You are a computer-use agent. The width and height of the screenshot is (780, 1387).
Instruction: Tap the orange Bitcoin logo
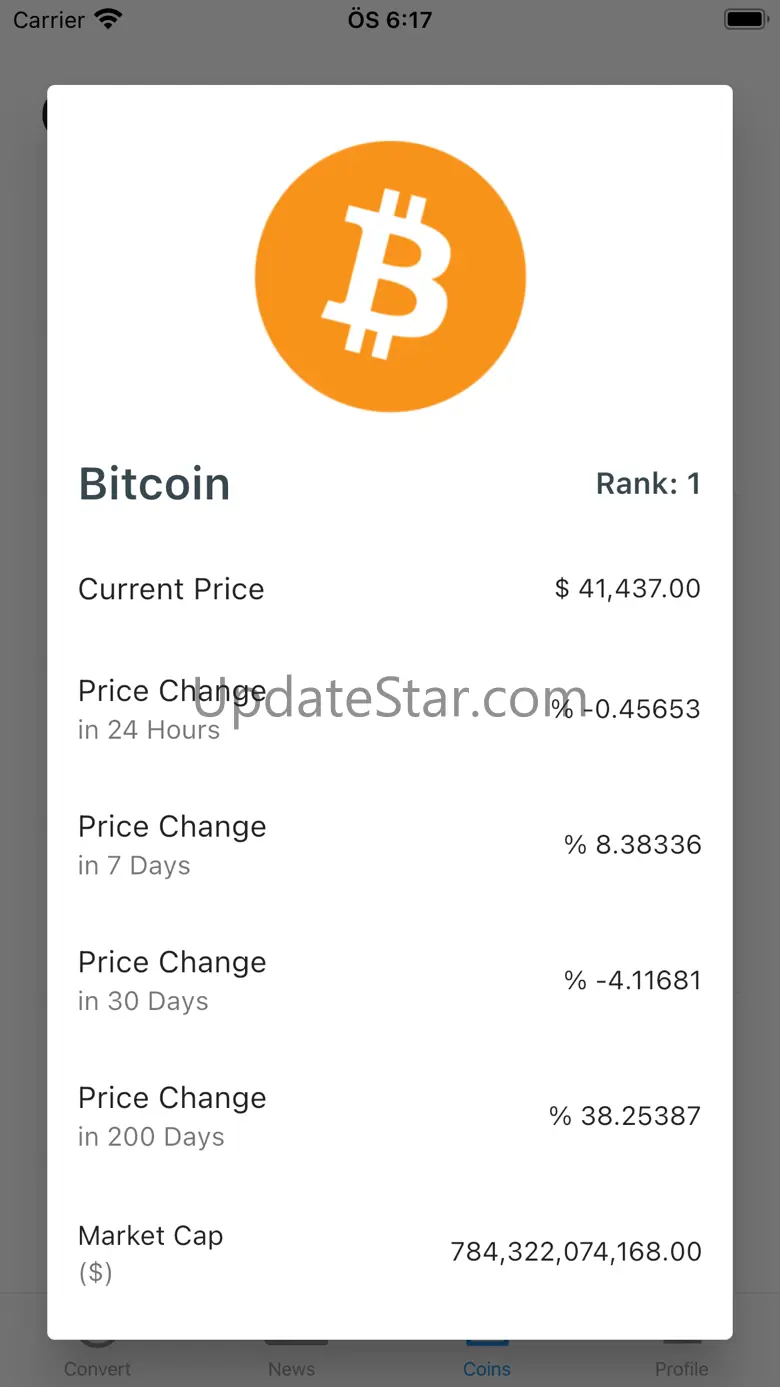click(x=390, y=276)
